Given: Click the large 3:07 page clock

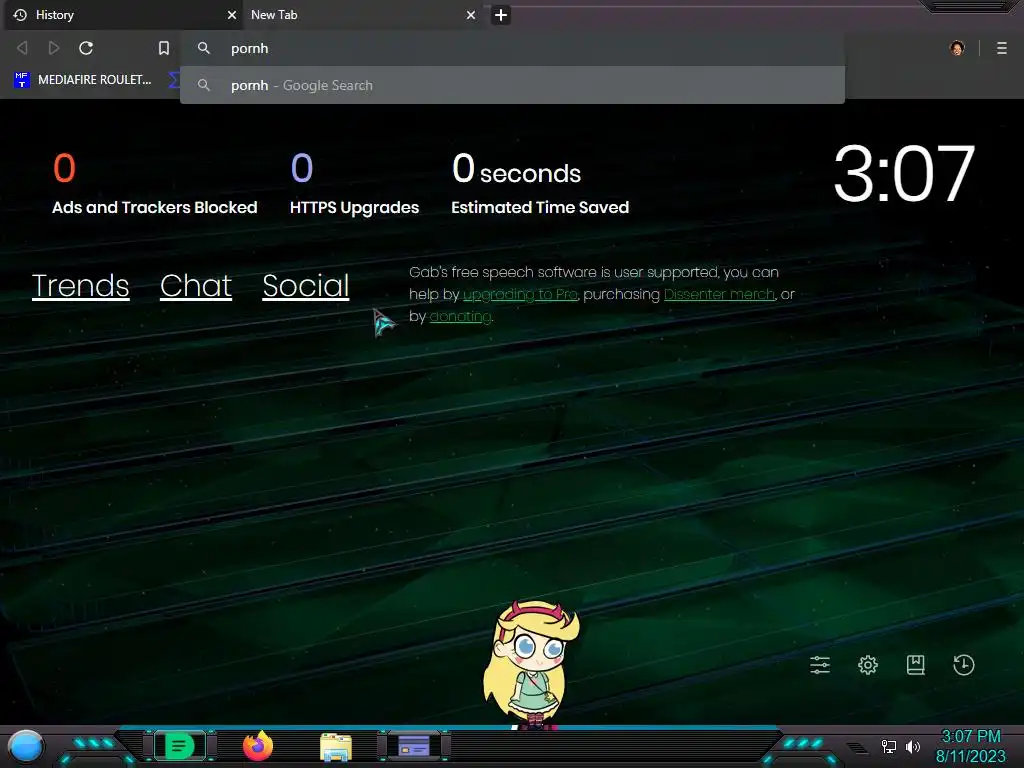Looking at the screenshot, I should [904, 174].
